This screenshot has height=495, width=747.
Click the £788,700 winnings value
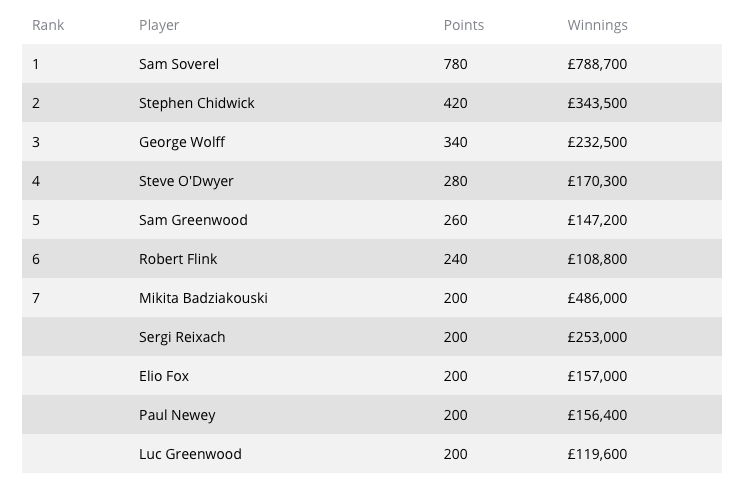coord(597,64)
